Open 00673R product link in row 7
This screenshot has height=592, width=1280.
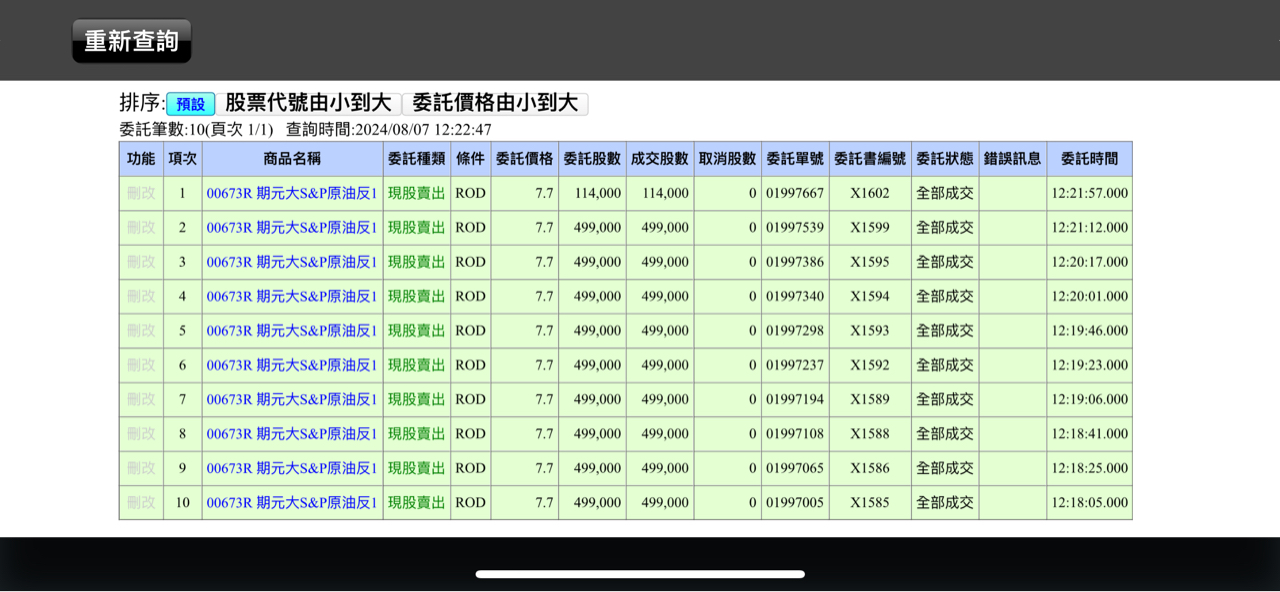(292, 399)
